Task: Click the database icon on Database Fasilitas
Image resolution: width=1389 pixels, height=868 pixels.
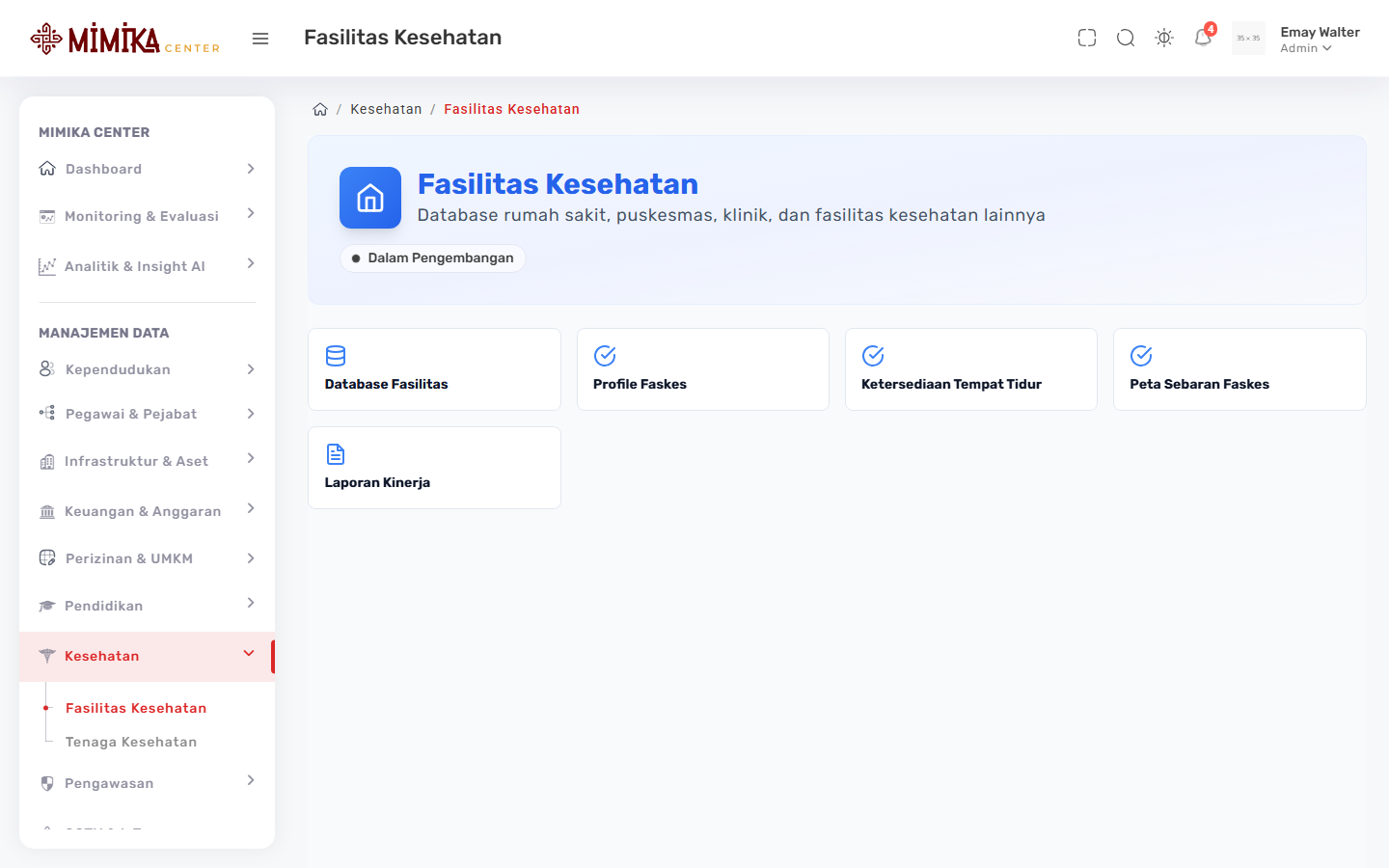Action: pos(336,356)
